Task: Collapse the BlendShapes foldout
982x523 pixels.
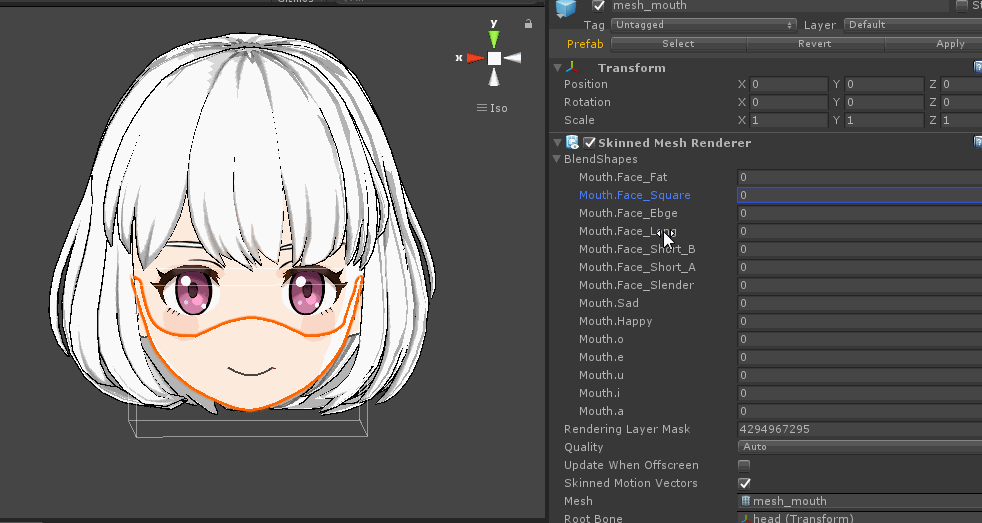Action: point(556,159)
